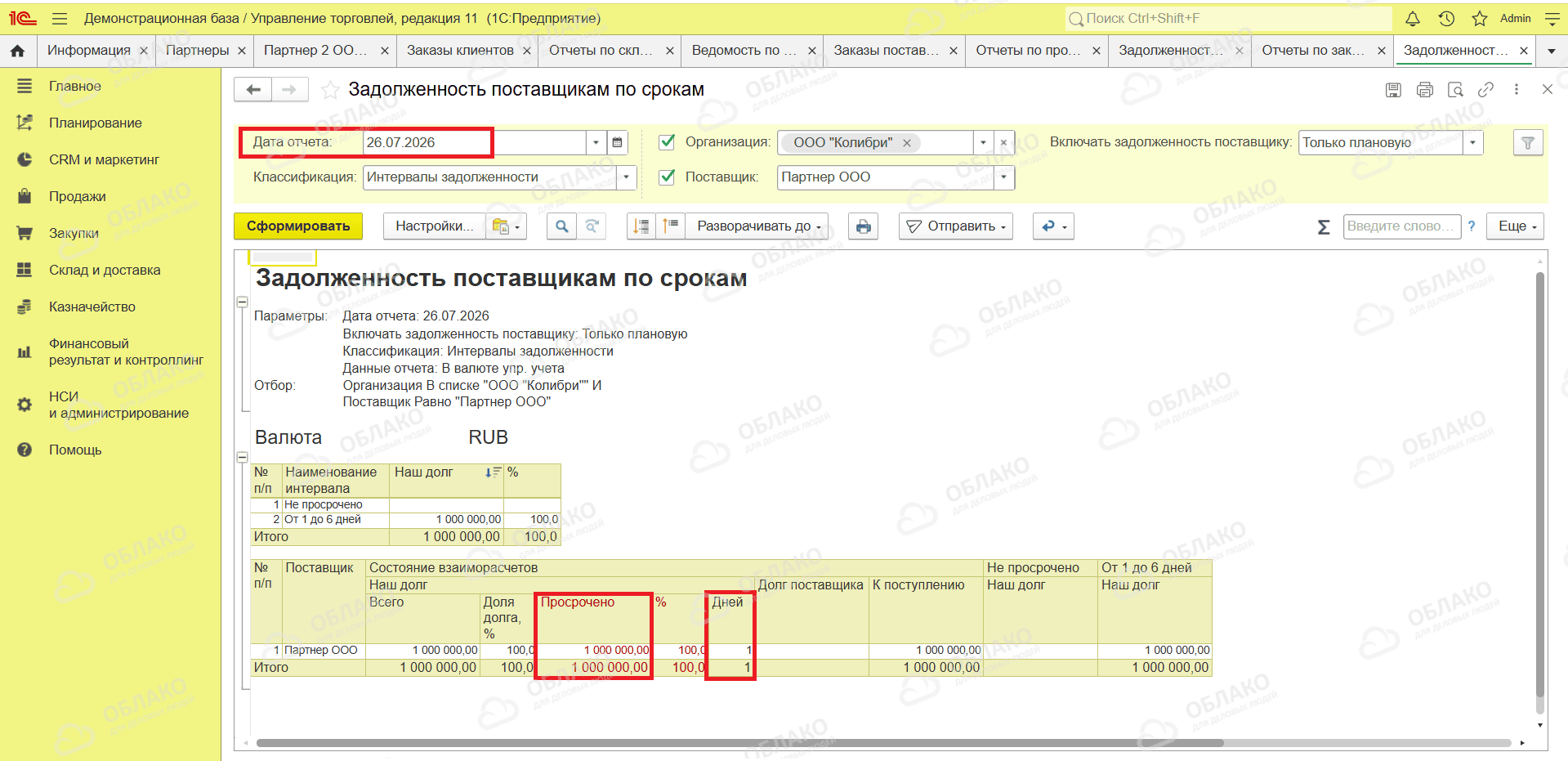The image size is (1568, 761).
Task: Print the report from header icons
Action: coord(1425,90)
